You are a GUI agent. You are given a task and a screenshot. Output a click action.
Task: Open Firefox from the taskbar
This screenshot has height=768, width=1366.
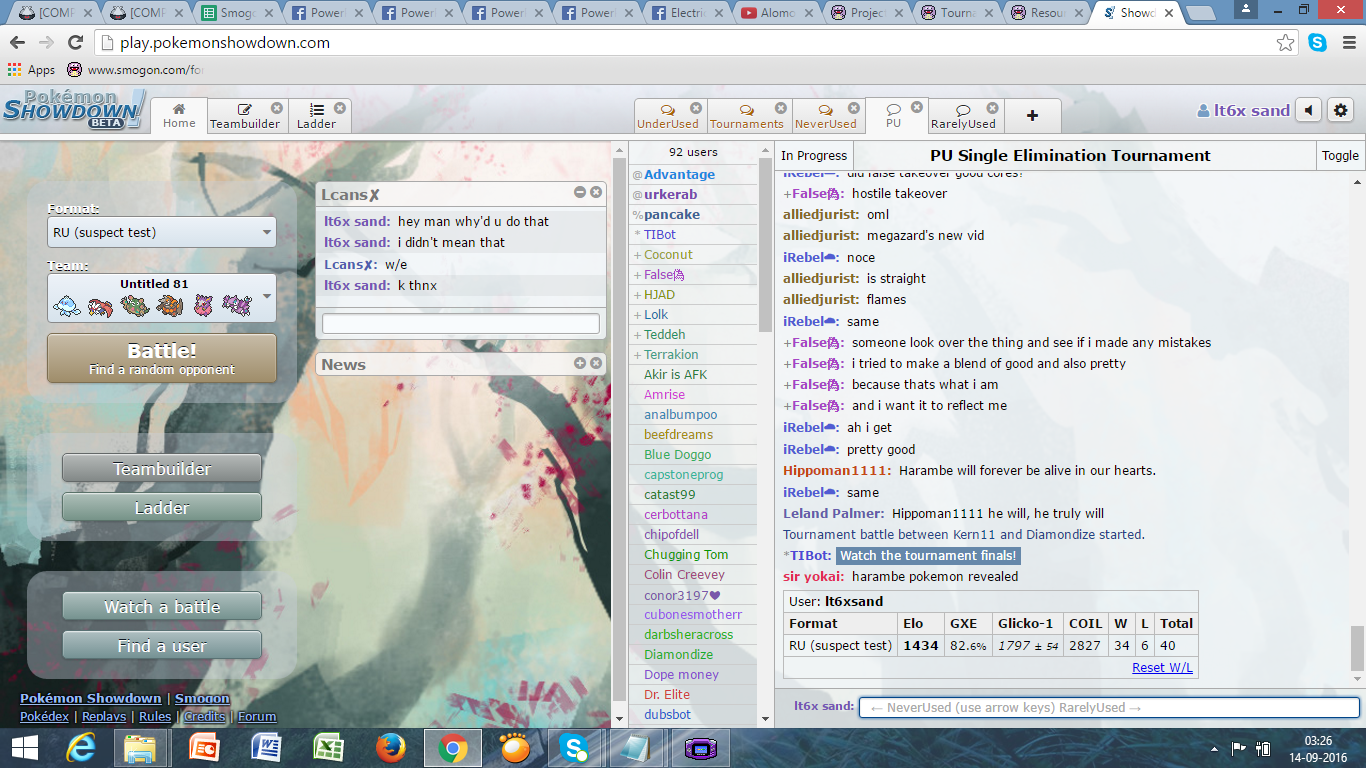click(x=390, y=748)
